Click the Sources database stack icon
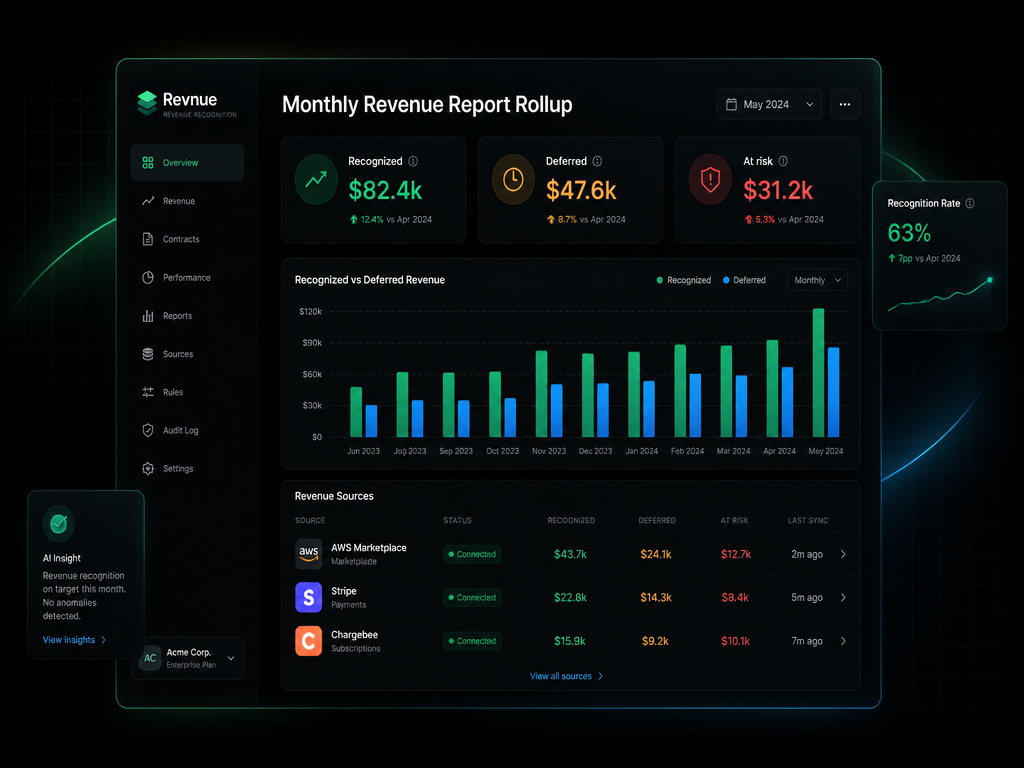 click(148, 354)
